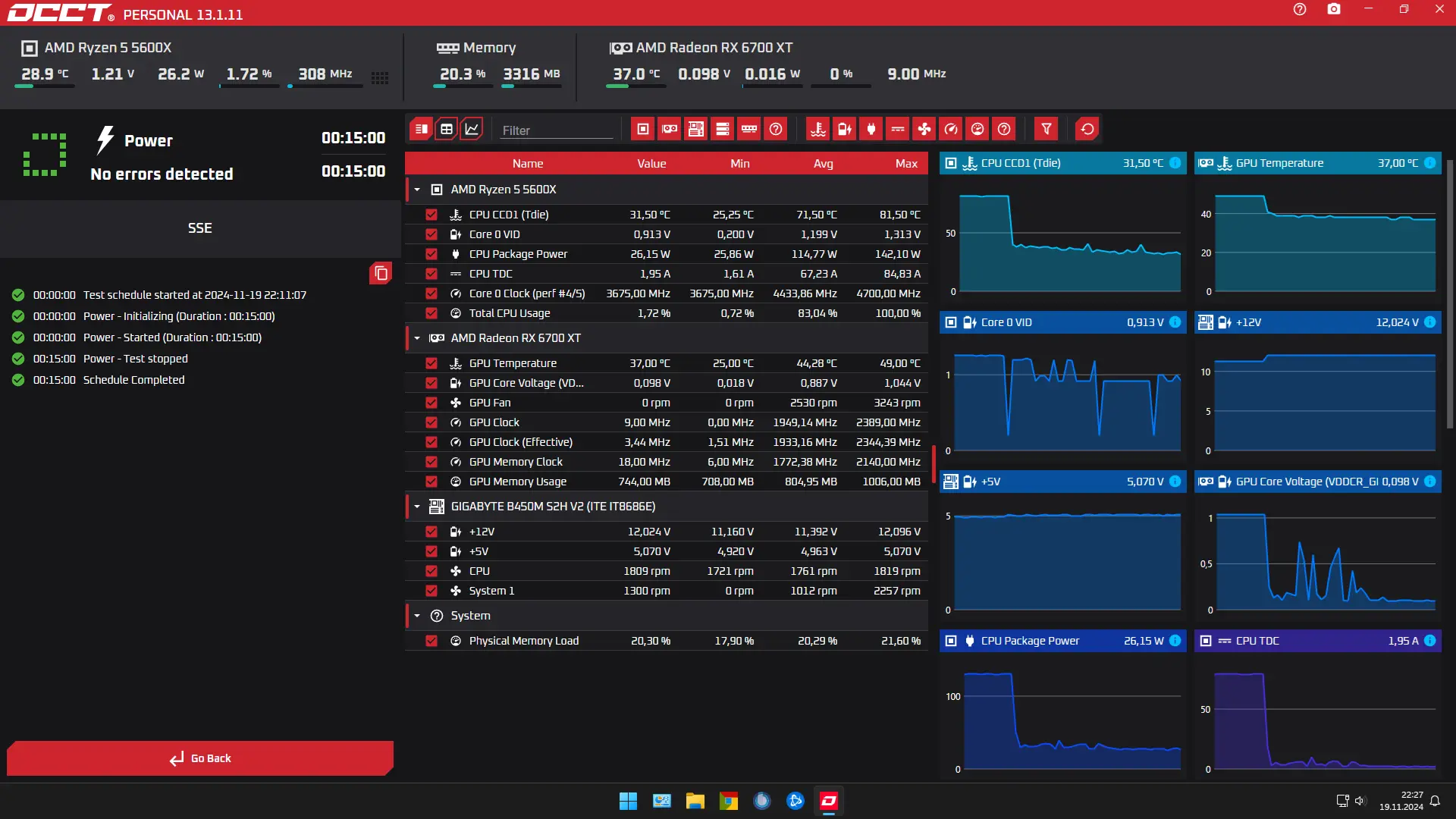Open Chrome from the taskbar

[729, 801]
